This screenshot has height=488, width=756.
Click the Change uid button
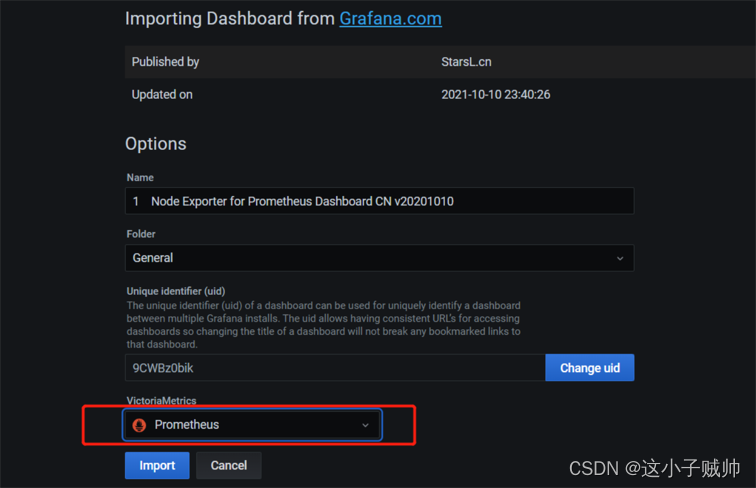[590, 368]
